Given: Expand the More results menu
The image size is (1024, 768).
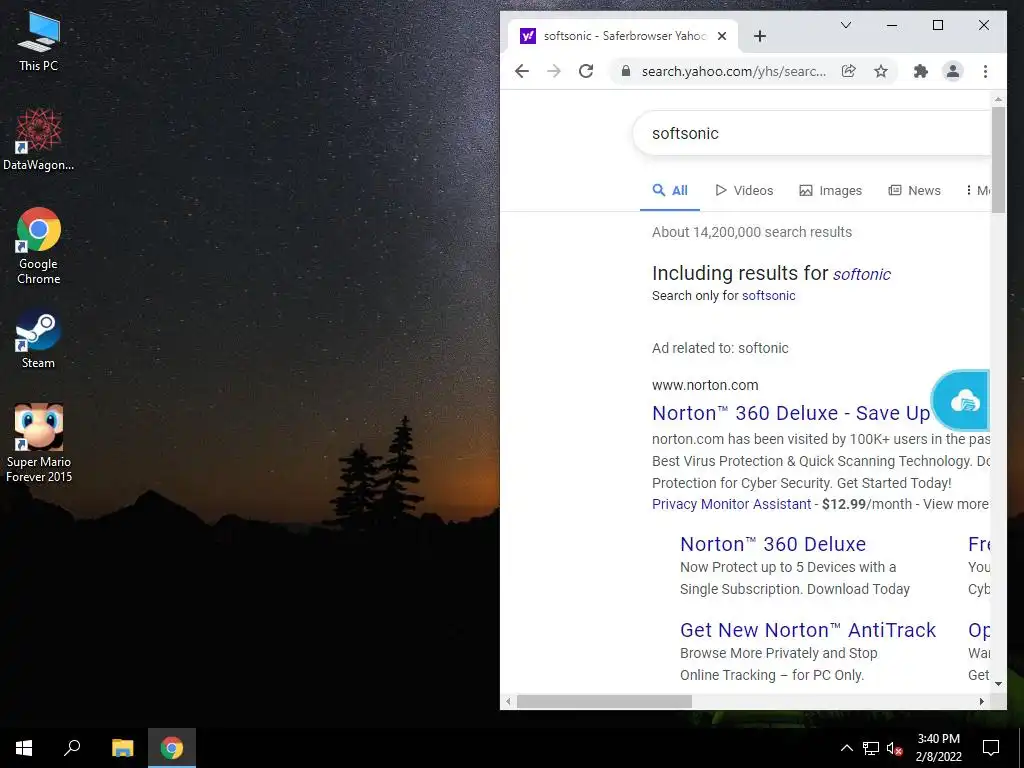Looking at the screenshot, I should 978,190.
